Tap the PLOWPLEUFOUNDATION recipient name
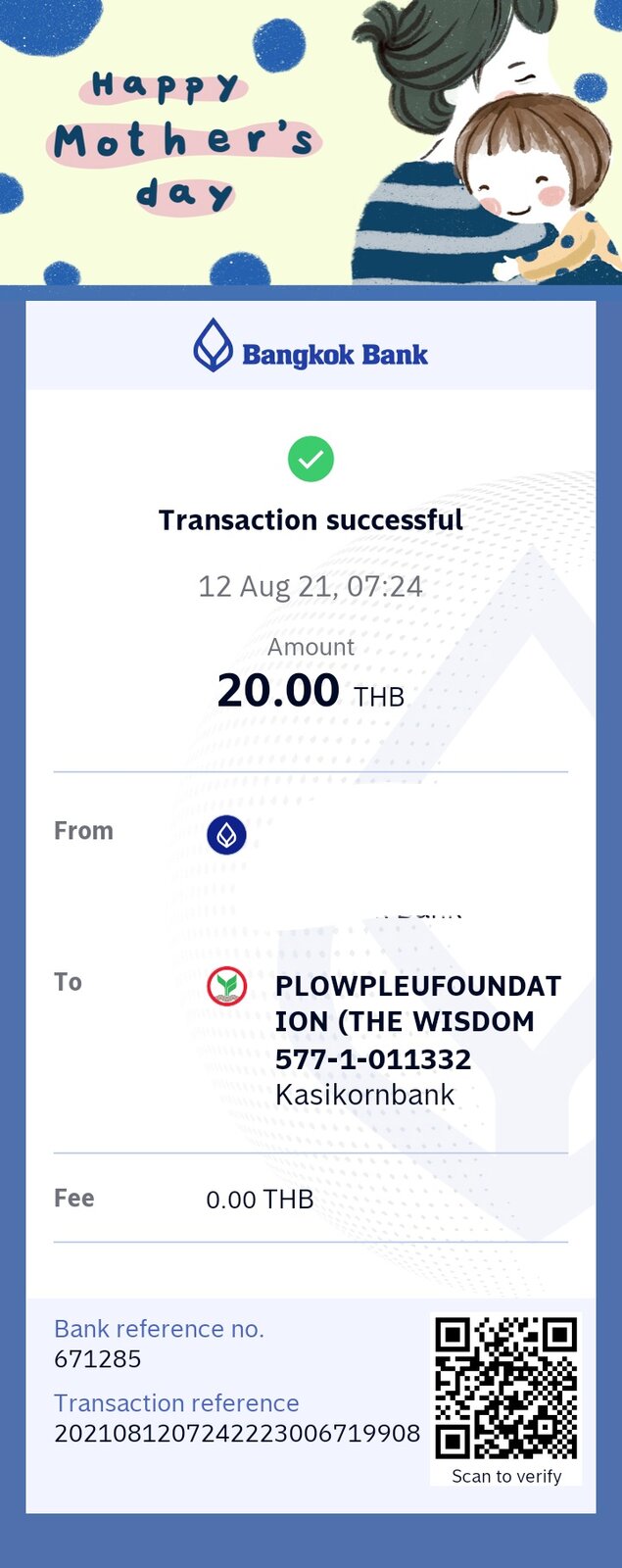622x1568 pixels. point(418,1004)
